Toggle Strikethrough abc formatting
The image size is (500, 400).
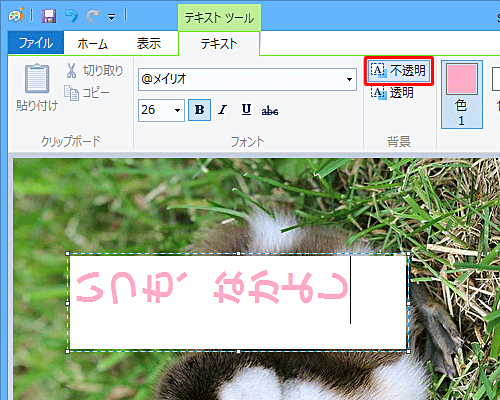coord(270,110)
